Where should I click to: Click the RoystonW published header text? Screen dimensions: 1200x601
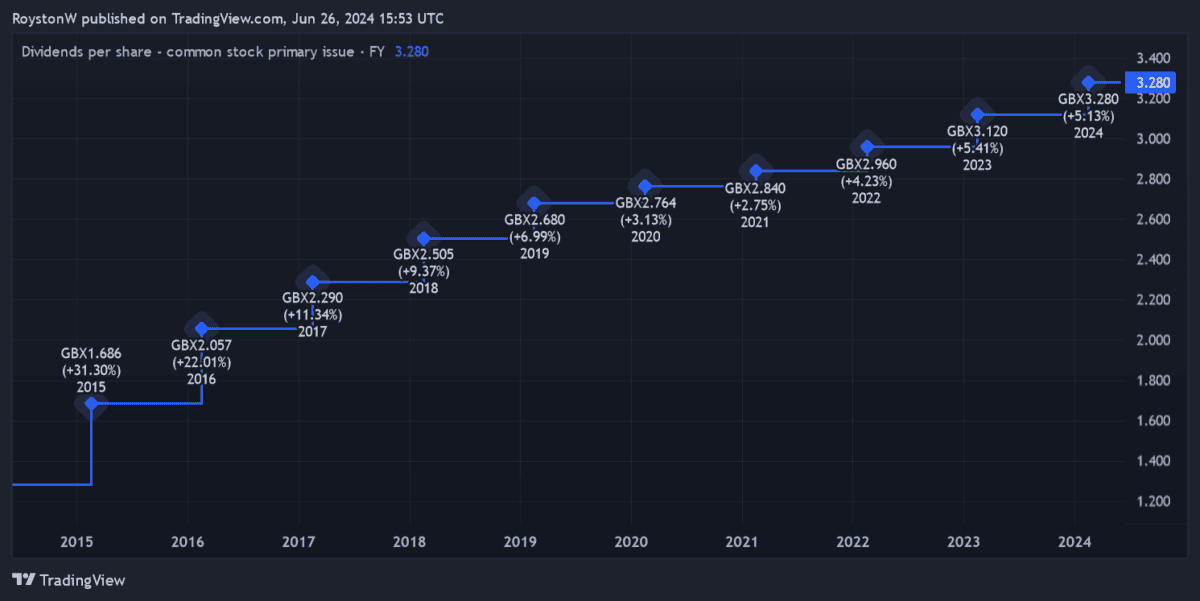[x=228, y=18]
